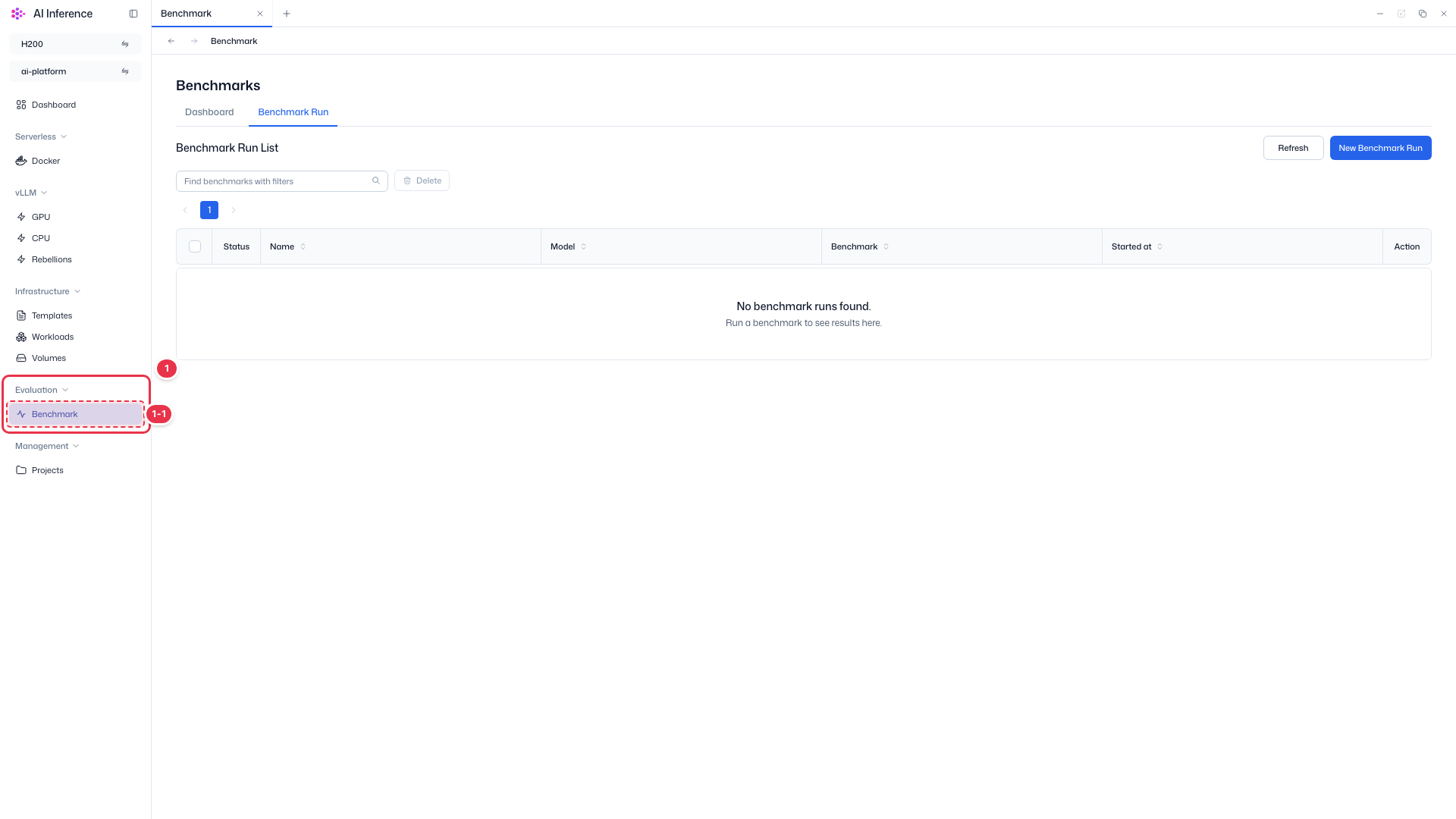Select the Benchmark tab in the title bar
1456x819 pixels.
212,14
